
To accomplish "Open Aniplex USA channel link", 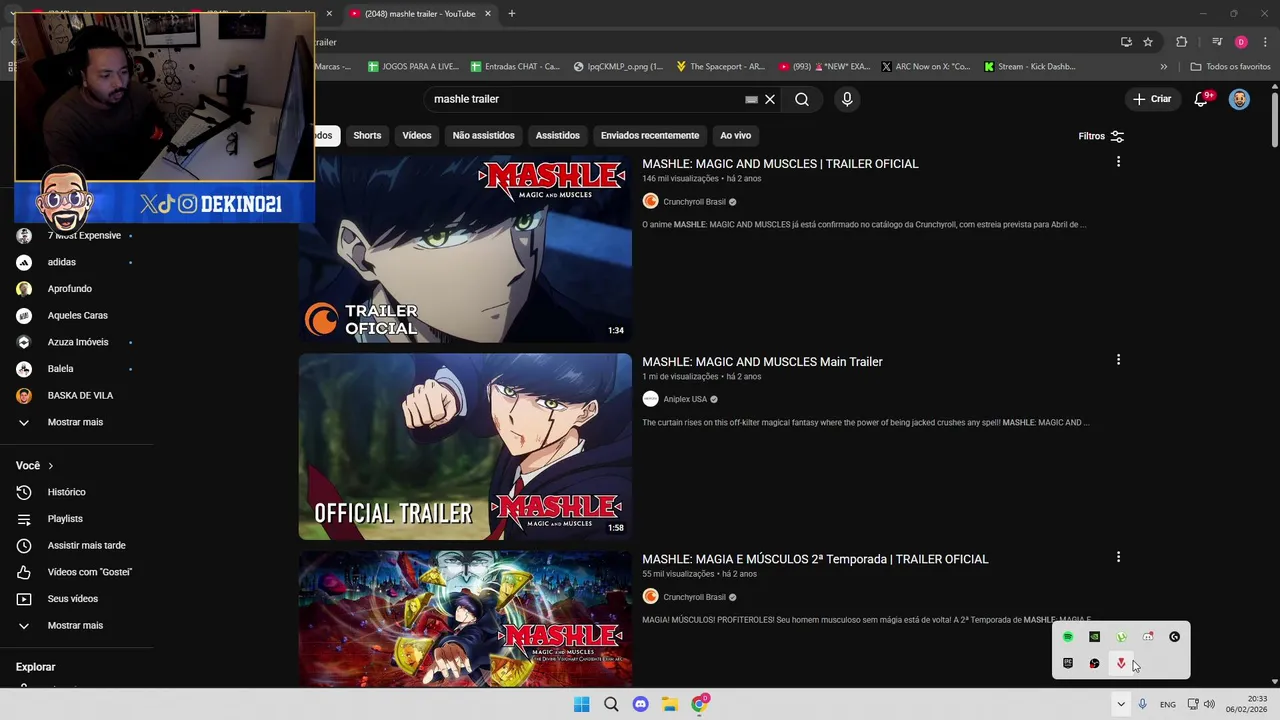I will (x=684, y=399).
